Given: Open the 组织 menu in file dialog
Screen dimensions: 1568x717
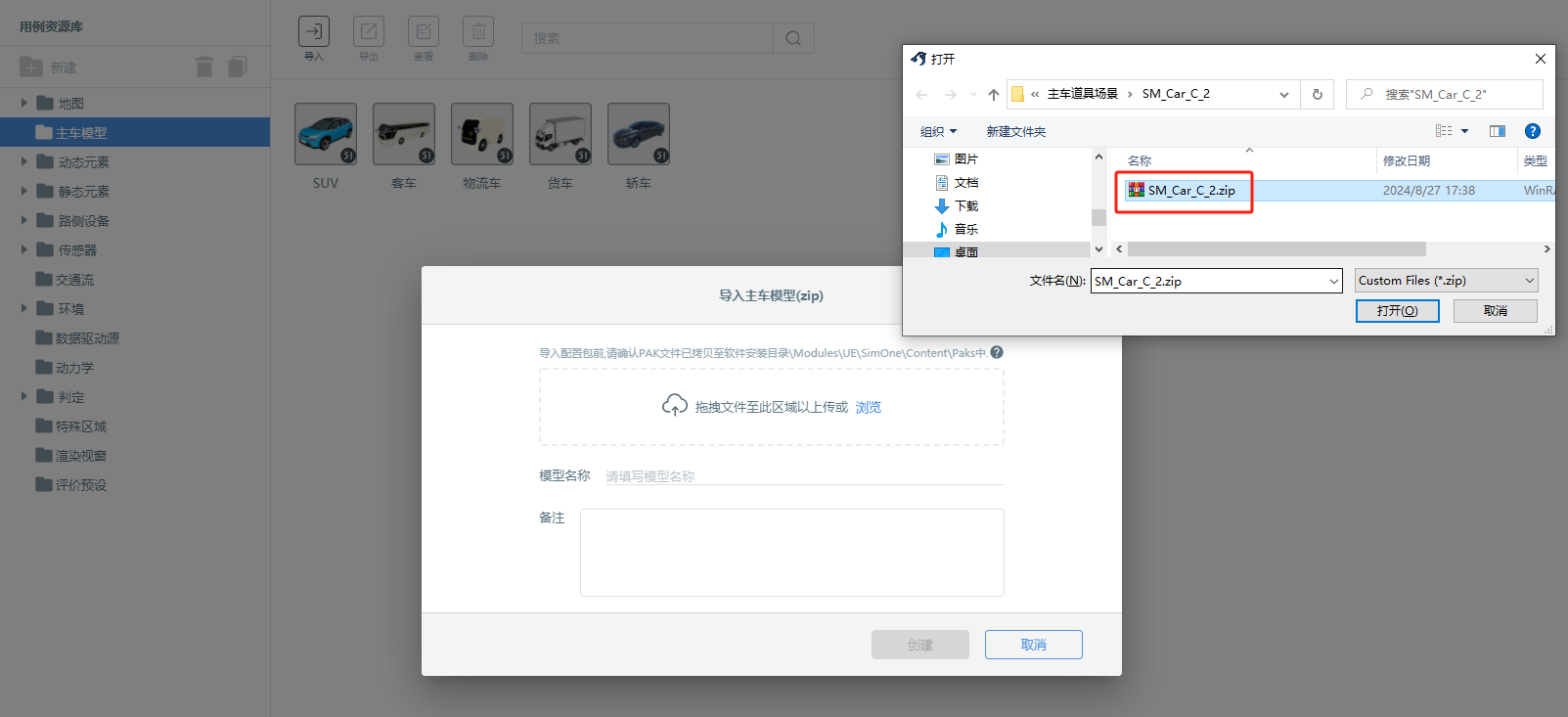Looking at the screenshot, I should 938,131.
